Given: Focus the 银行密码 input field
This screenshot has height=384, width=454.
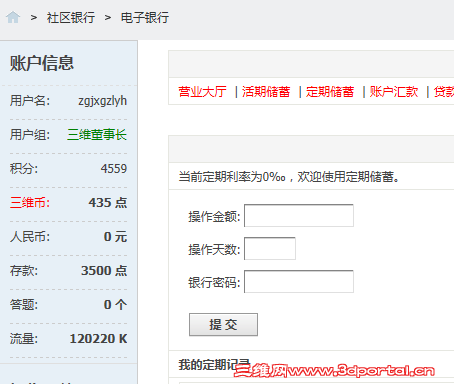Looking at the screenshot, I should click(x=299, y=282).
